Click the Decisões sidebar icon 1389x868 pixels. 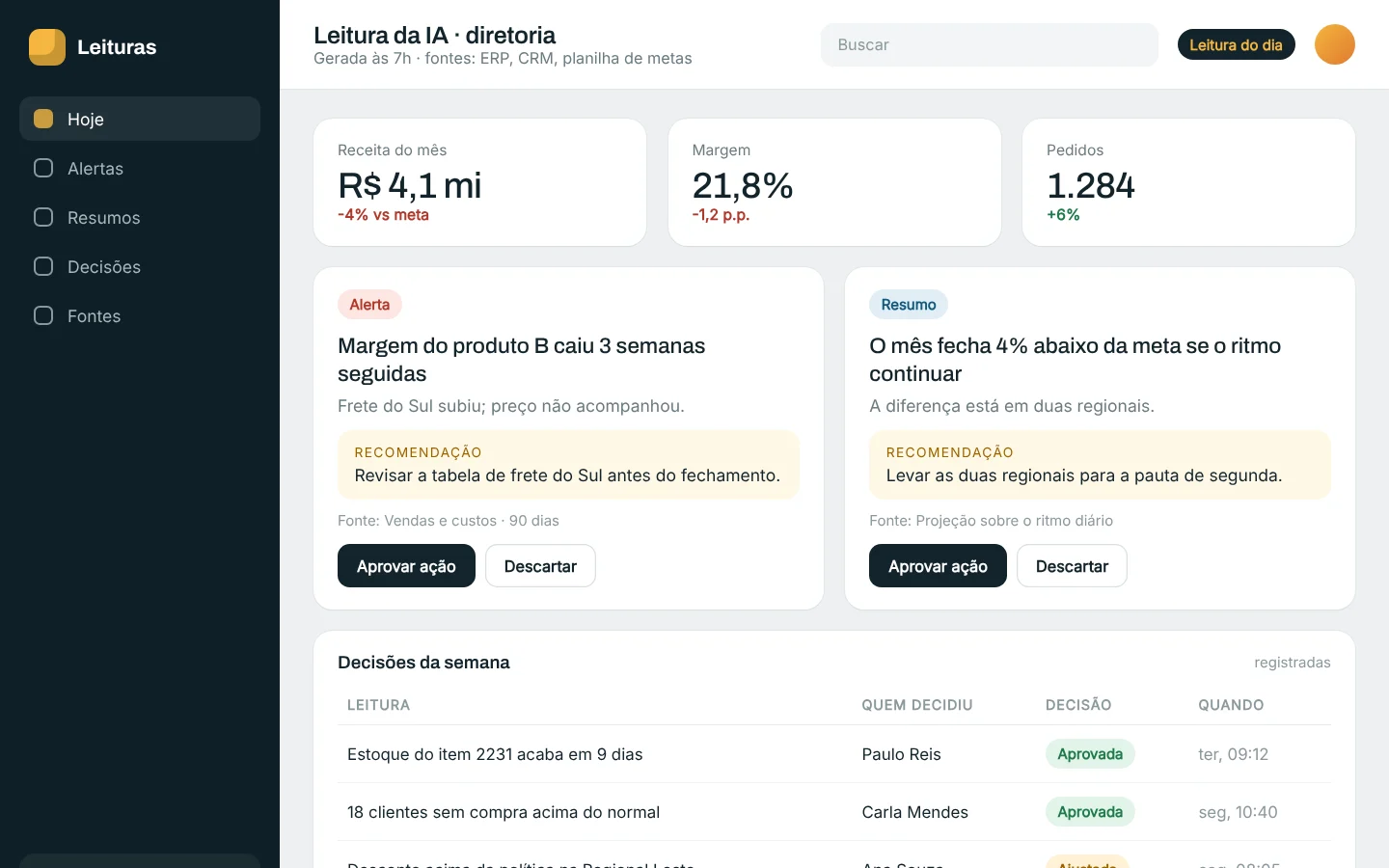pyautogui.click(x=43, y=266)
